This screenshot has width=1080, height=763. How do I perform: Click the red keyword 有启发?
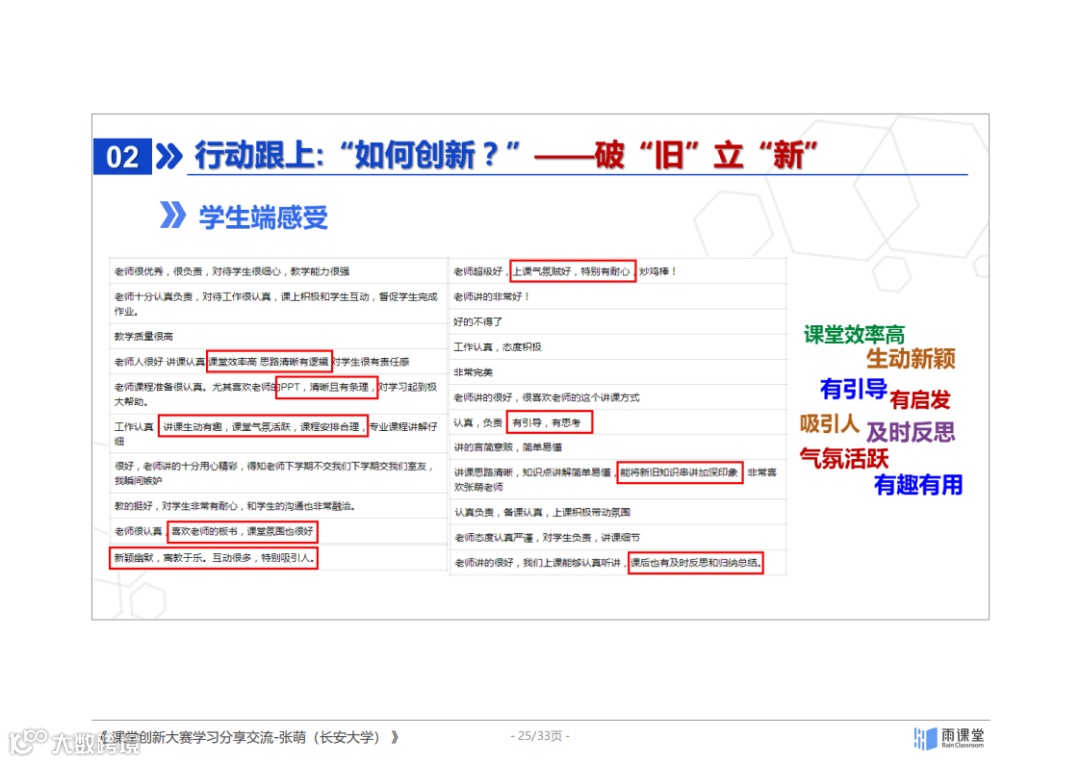pyautogui.click(x=920, y=399)
